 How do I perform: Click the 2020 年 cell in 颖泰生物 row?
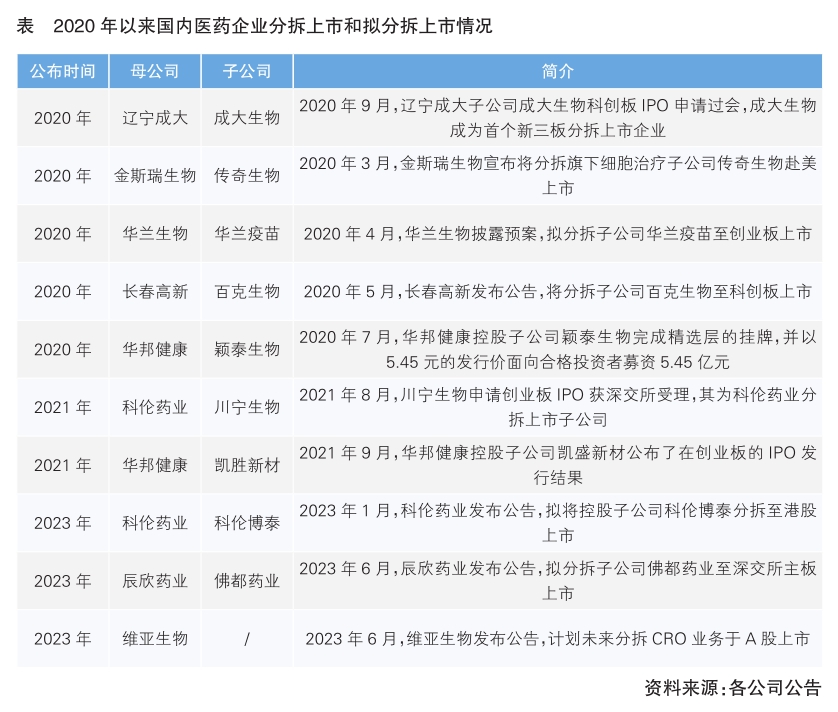point(63,349)
